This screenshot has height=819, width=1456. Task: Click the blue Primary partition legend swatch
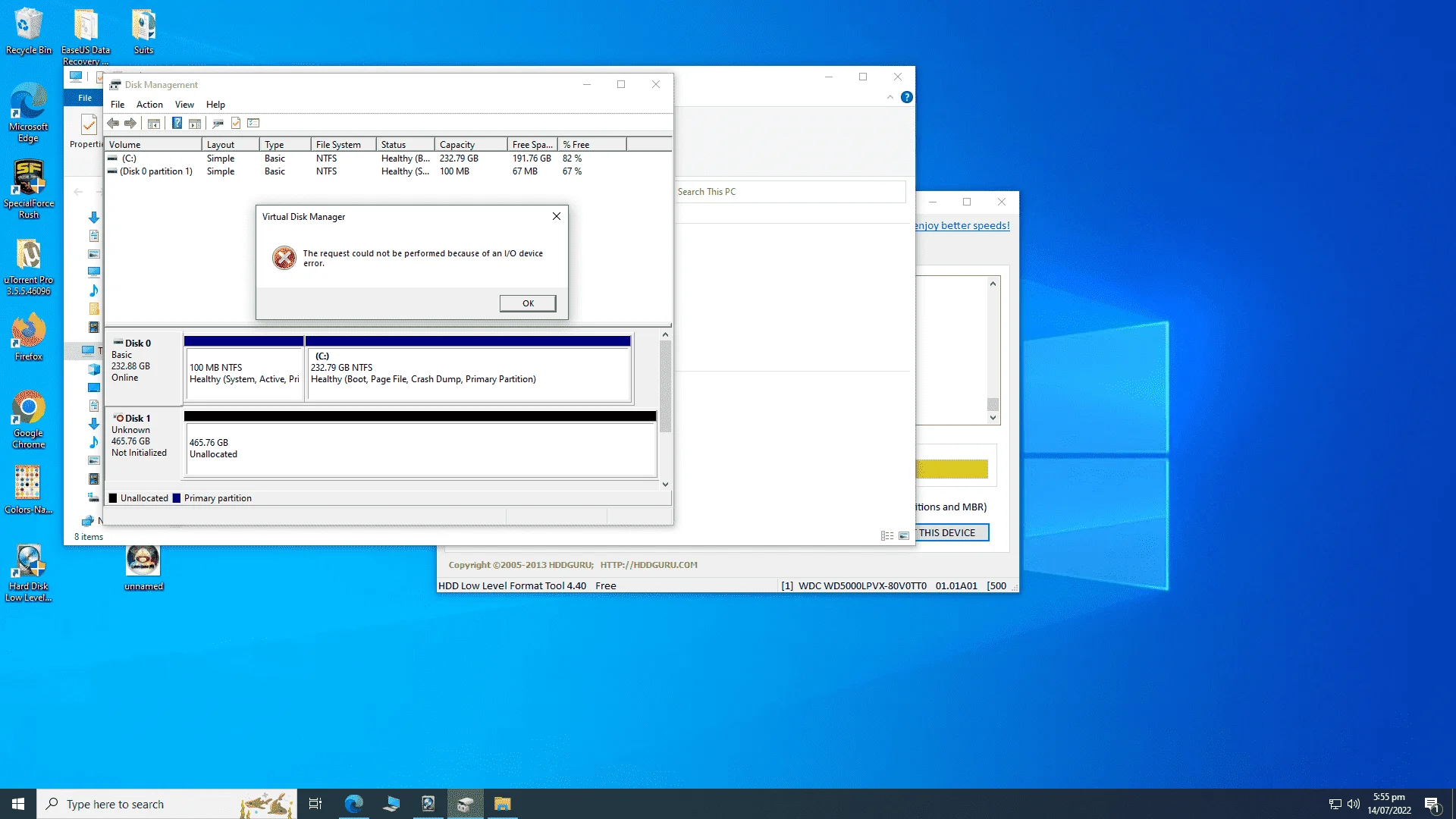177,498
